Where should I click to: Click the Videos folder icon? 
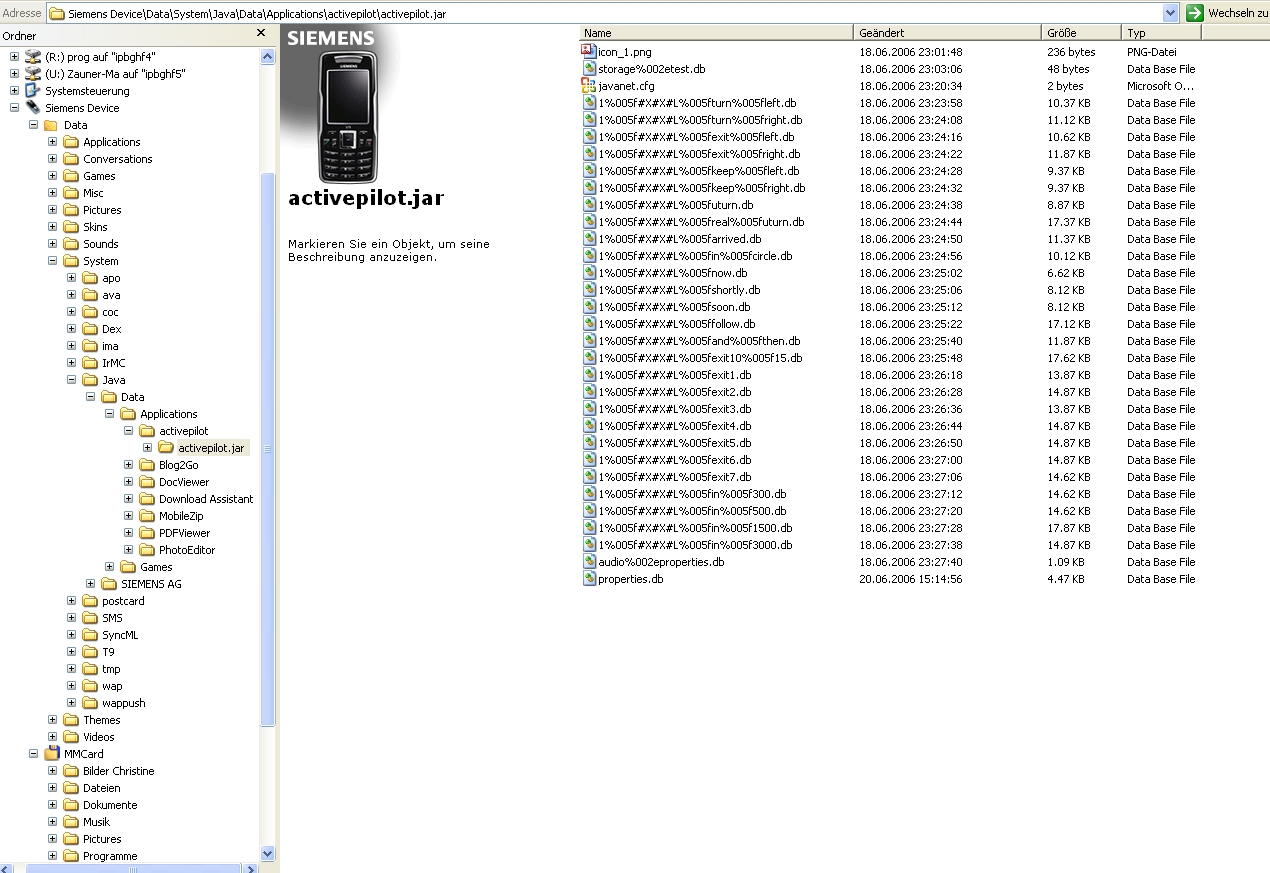(71, 737)
